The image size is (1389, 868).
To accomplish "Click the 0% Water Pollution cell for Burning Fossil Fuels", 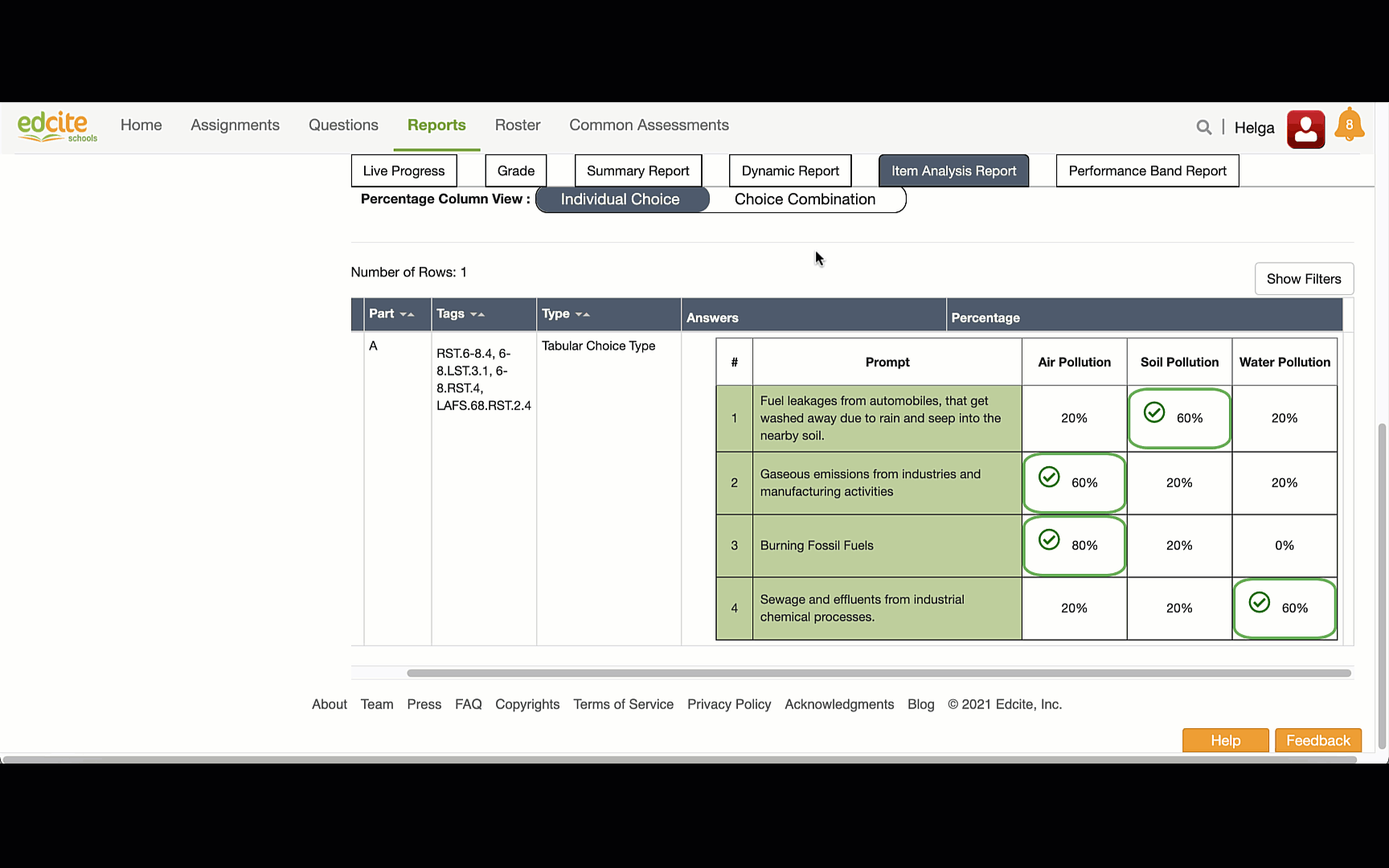I will (x=1285, y=546).
